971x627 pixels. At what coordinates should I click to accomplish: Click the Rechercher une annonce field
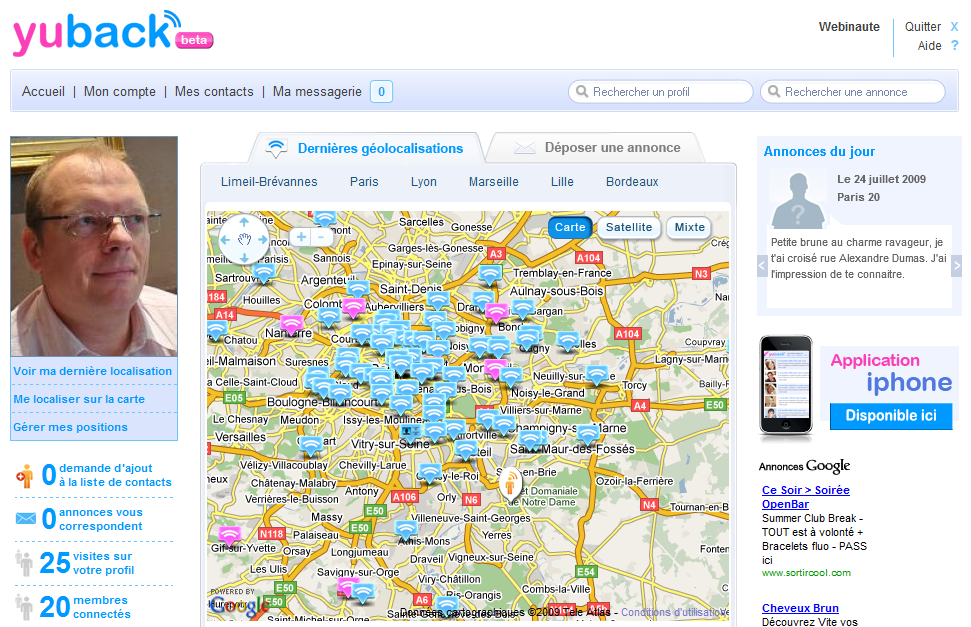pyautogui.click(x=853, y=92)
